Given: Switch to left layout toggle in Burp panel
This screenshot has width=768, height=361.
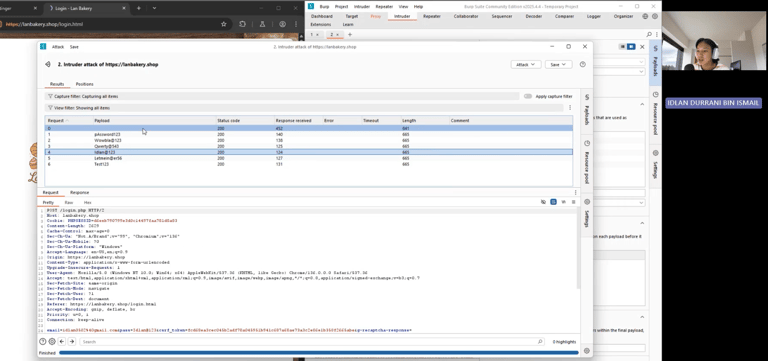Looking at the screenshot, I should coord(623,47).
